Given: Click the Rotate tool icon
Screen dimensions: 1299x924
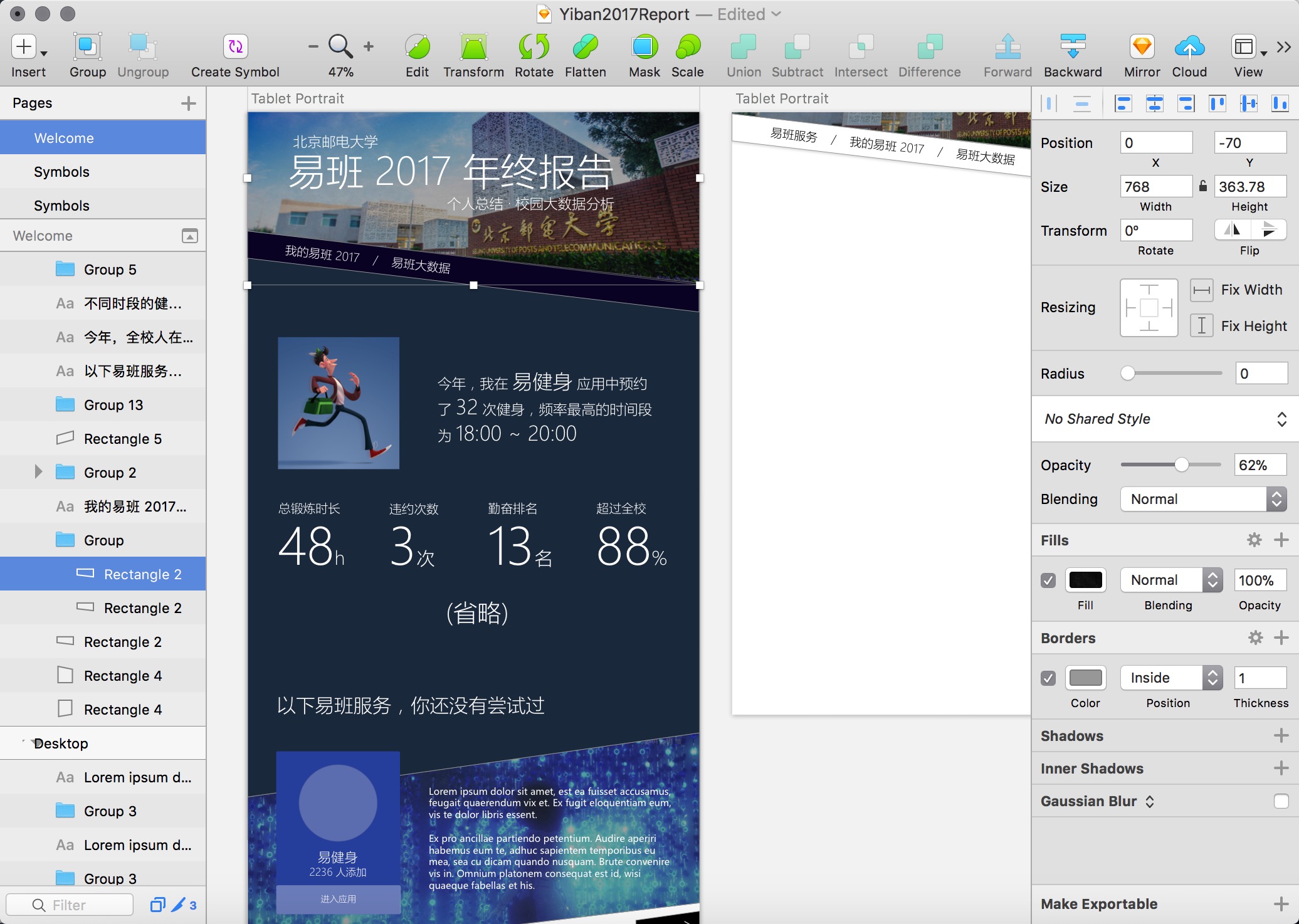Looking at the screenshot, I should (534, 46).
